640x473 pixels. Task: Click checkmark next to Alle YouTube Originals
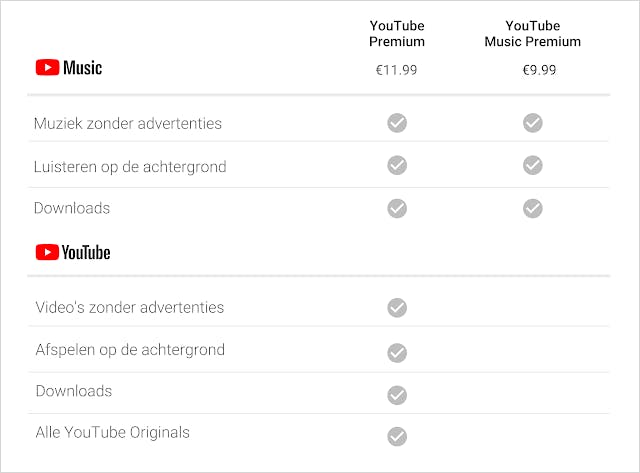coord(397,436)
